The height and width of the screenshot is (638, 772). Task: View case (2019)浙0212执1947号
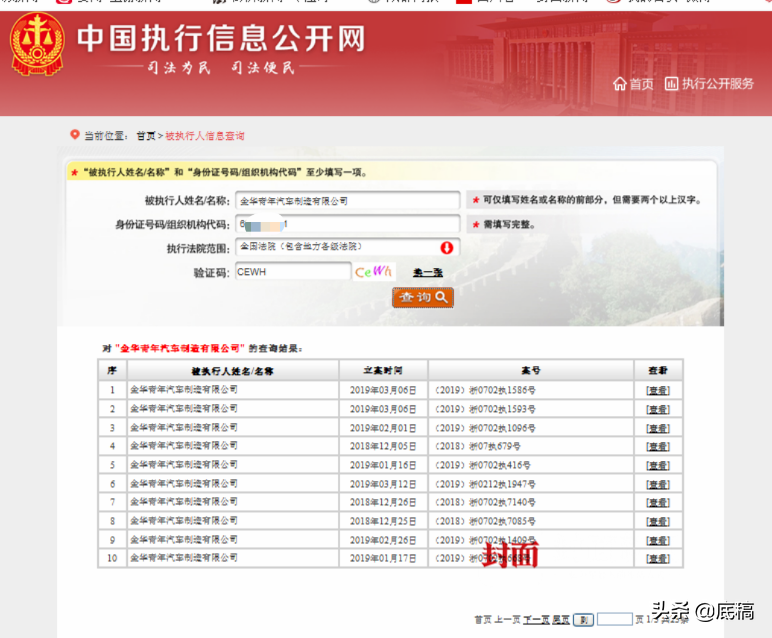point(658,484)
